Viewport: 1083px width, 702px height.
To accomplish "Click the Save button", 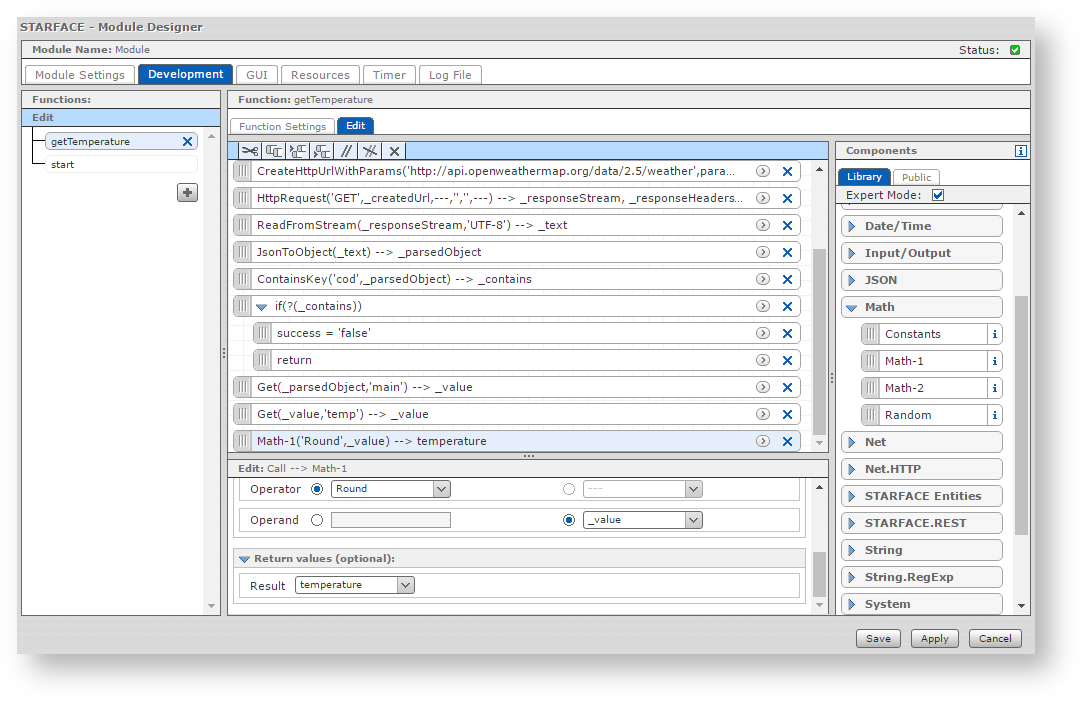I will [878, 638].
